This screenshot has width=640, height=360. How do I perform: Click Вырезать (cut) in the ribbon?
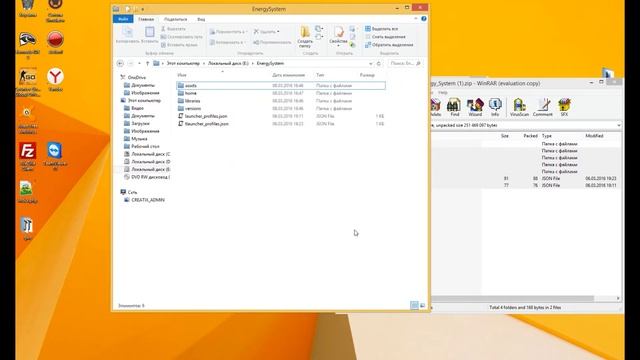[x=173, y=29]
